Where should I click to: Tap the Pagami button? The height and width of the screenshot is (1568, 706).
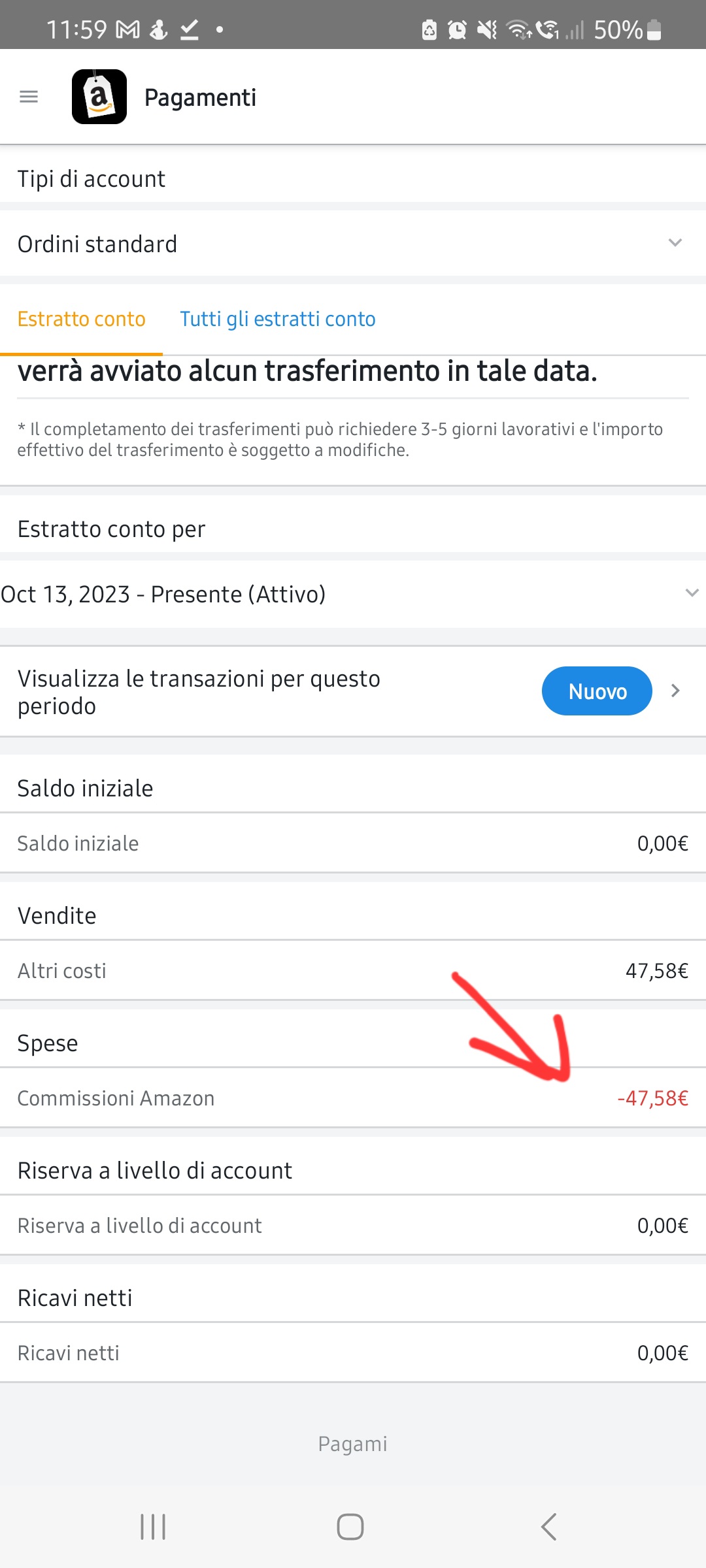(353, 1443)
